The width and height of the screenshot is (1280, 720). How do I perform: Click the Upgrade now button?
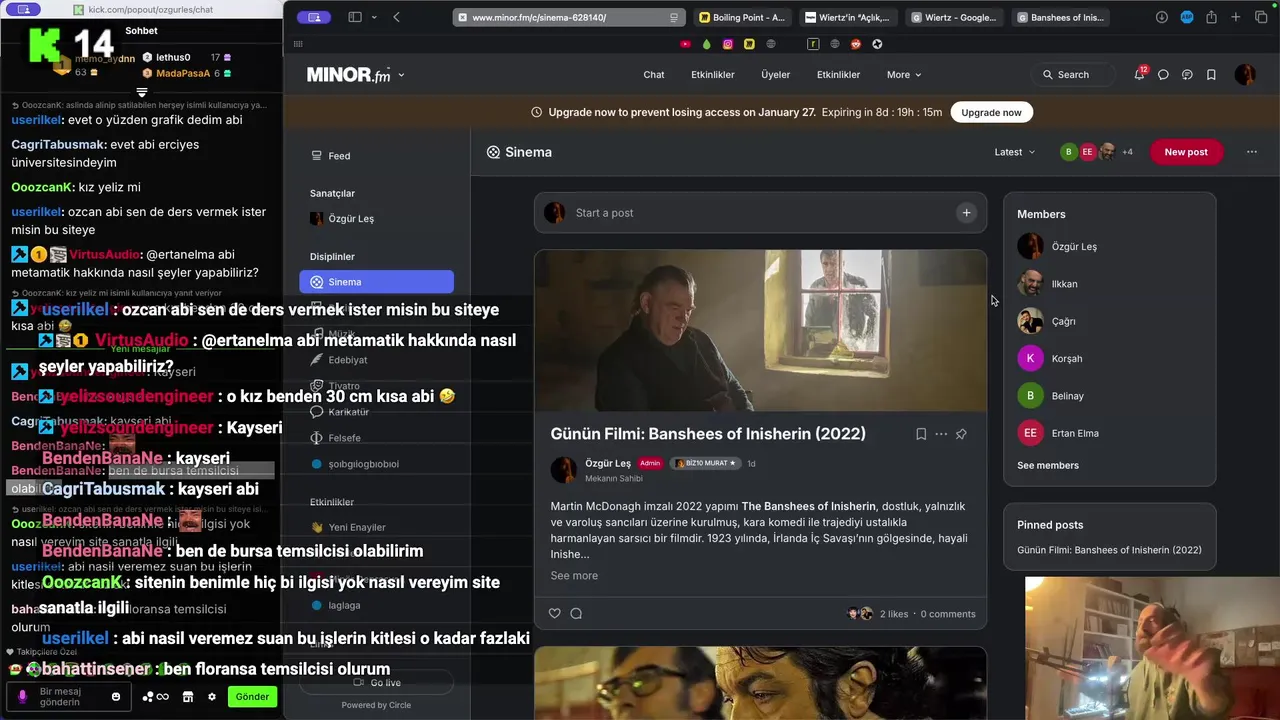(991, 112)
